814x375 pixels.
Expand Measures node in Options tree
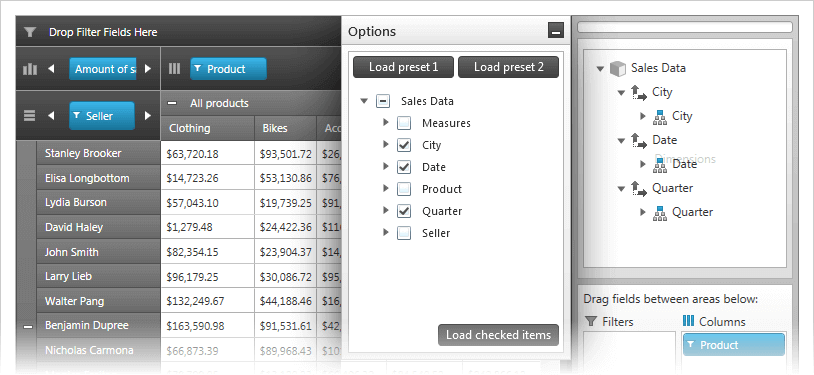385,123
